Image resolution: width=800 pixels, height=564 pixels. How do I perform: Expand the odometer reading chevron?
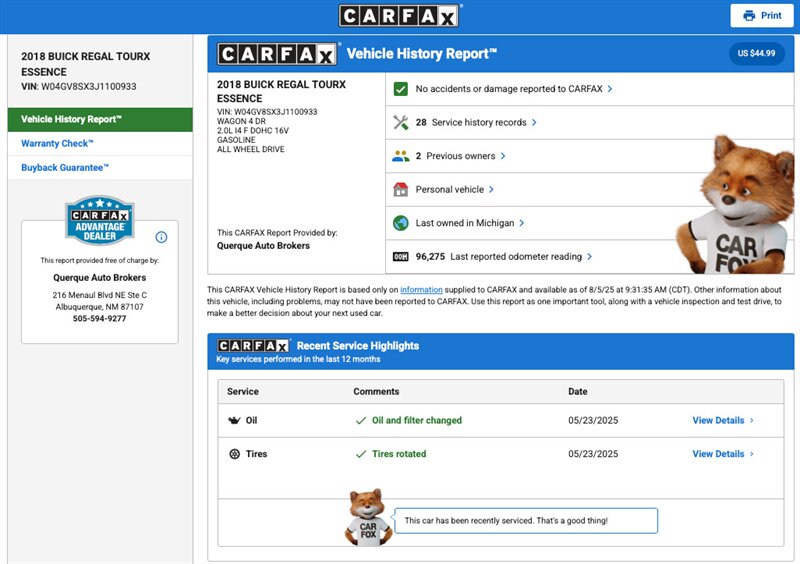(590, 257)
